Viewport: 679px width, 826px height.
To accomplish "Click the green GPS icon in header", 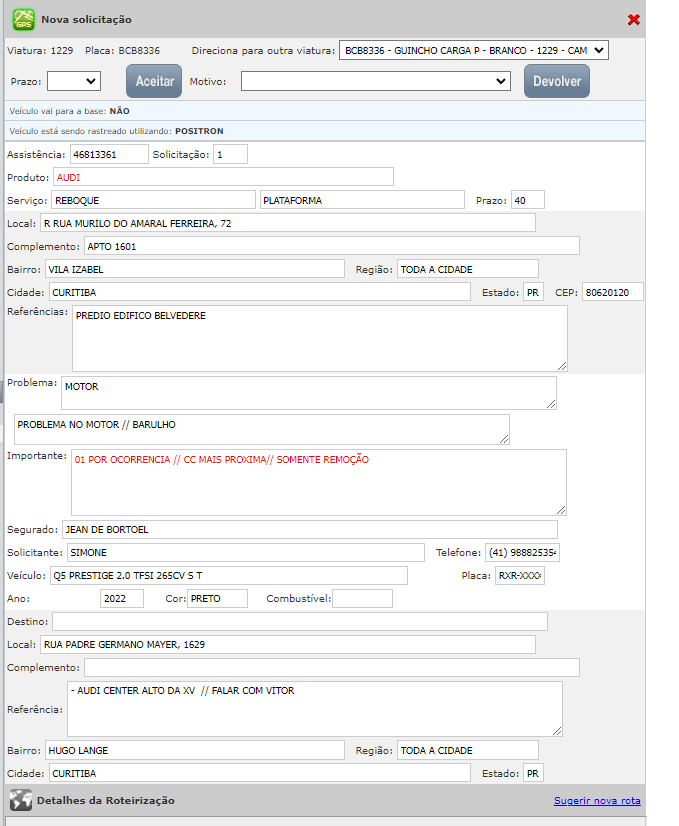I will click(x=22, y=19).
